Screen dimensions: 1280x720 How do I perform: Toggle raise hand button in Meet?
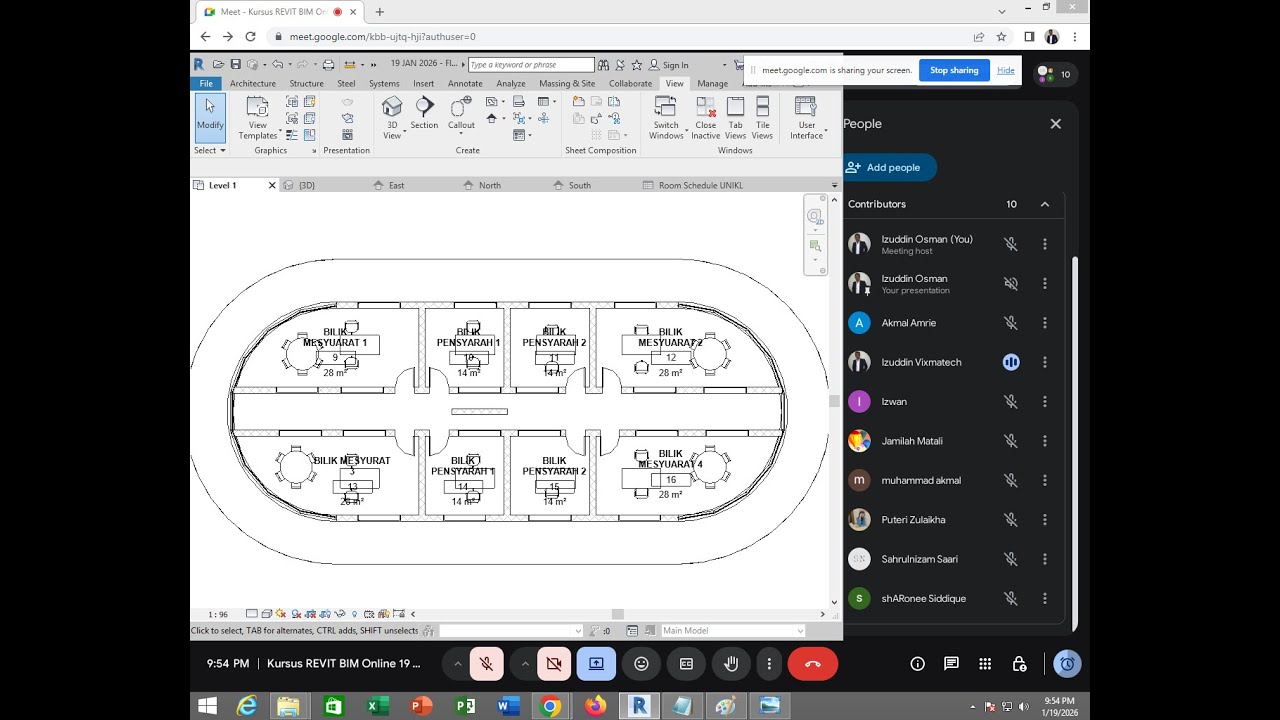(x=731, y=663)
